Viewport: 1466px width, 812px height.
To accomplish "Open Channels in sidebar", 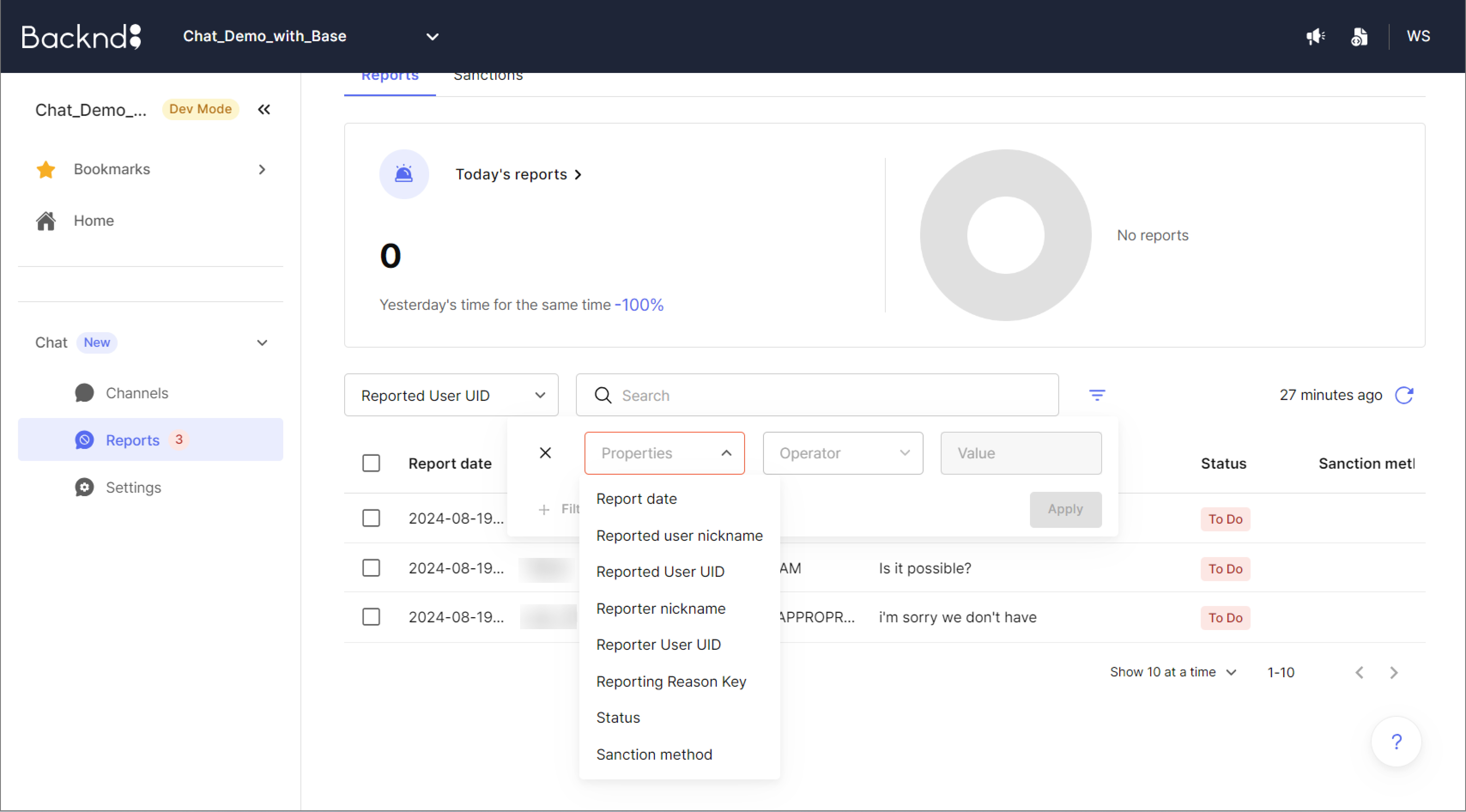I will click(x=150, y=393).
